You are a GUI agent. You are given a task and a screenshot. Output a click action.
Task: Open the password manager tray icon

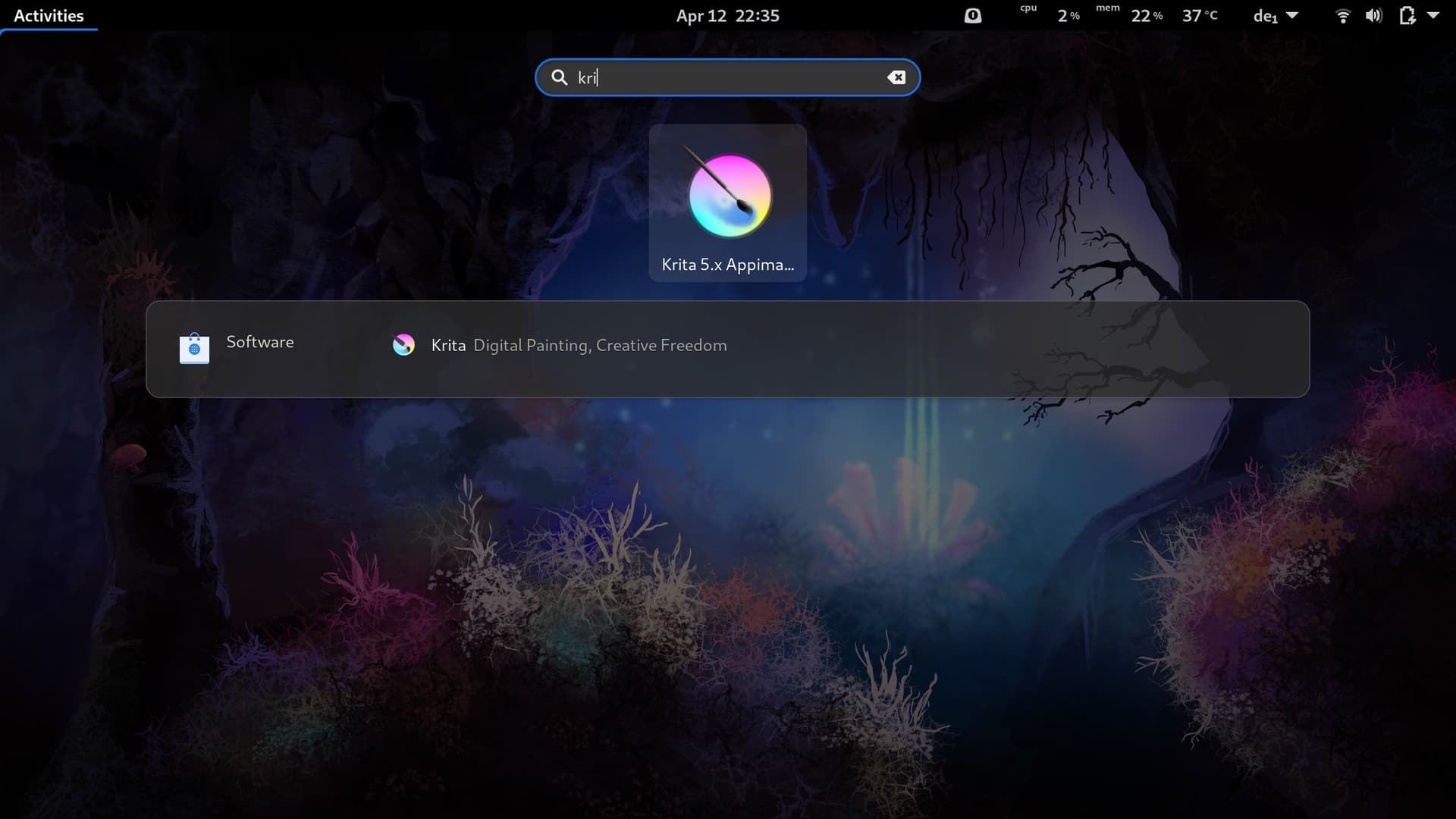coord(972,16)
